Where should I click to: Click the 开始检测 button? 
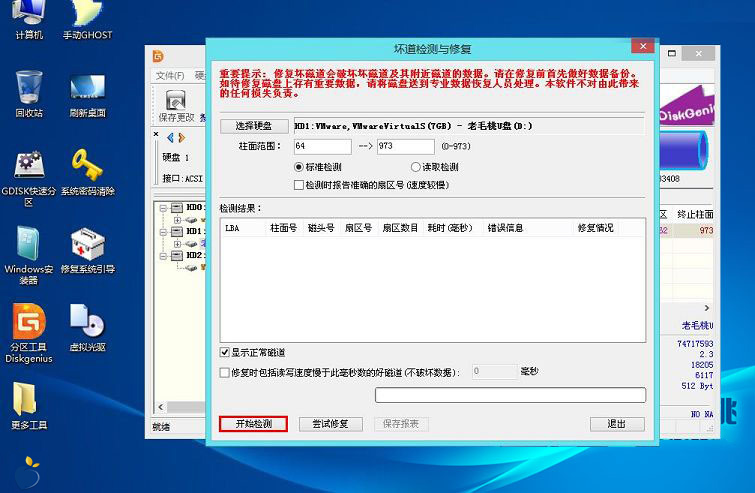pyautogui.click(x=253, y=424)
